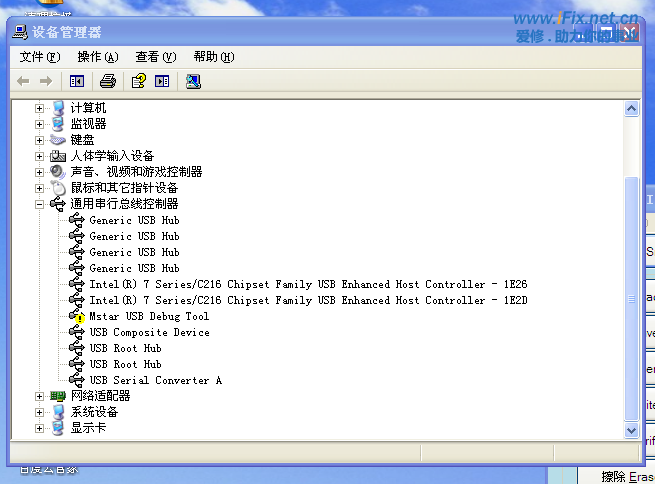Image resolution: width=655 pixels, height=484 pixels.
Task: Click the 计算机 category icon
Action: 58,108
